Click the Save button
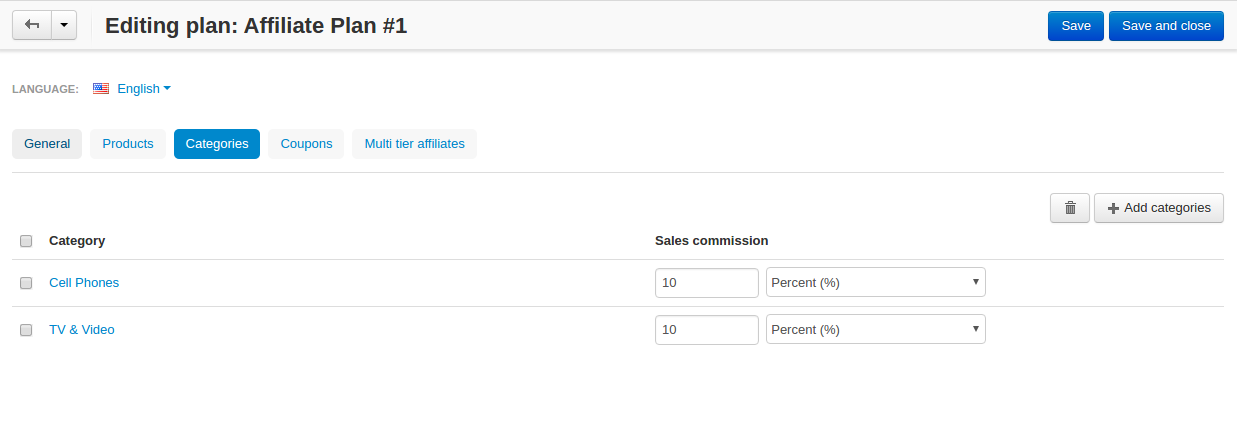 tap(1076, 26)
